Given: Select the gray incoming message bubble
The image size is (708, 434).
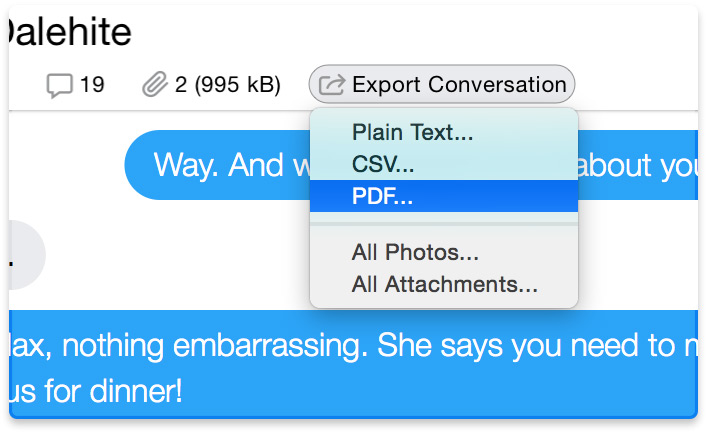Looking at the screenshot, I should click(x=24, y=256).
